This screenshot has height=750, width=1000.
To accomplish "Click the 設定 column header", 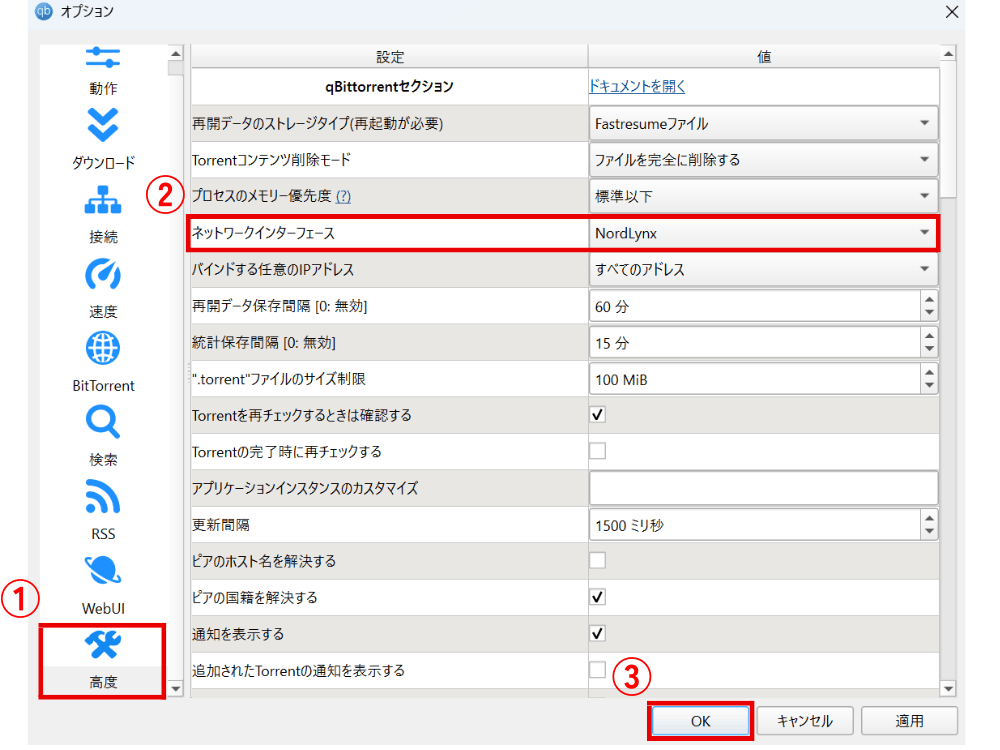I will (x=390, y=57).
